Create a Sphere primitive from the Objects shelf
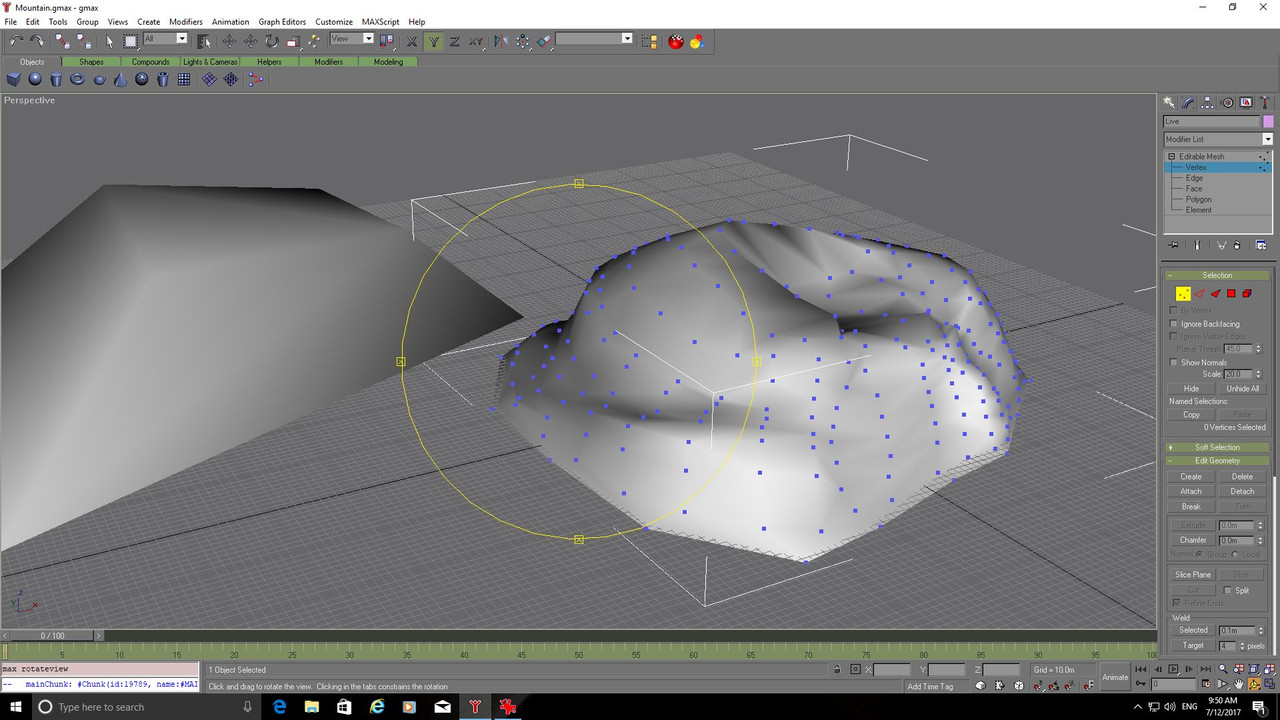 click(x=35, y=79)
